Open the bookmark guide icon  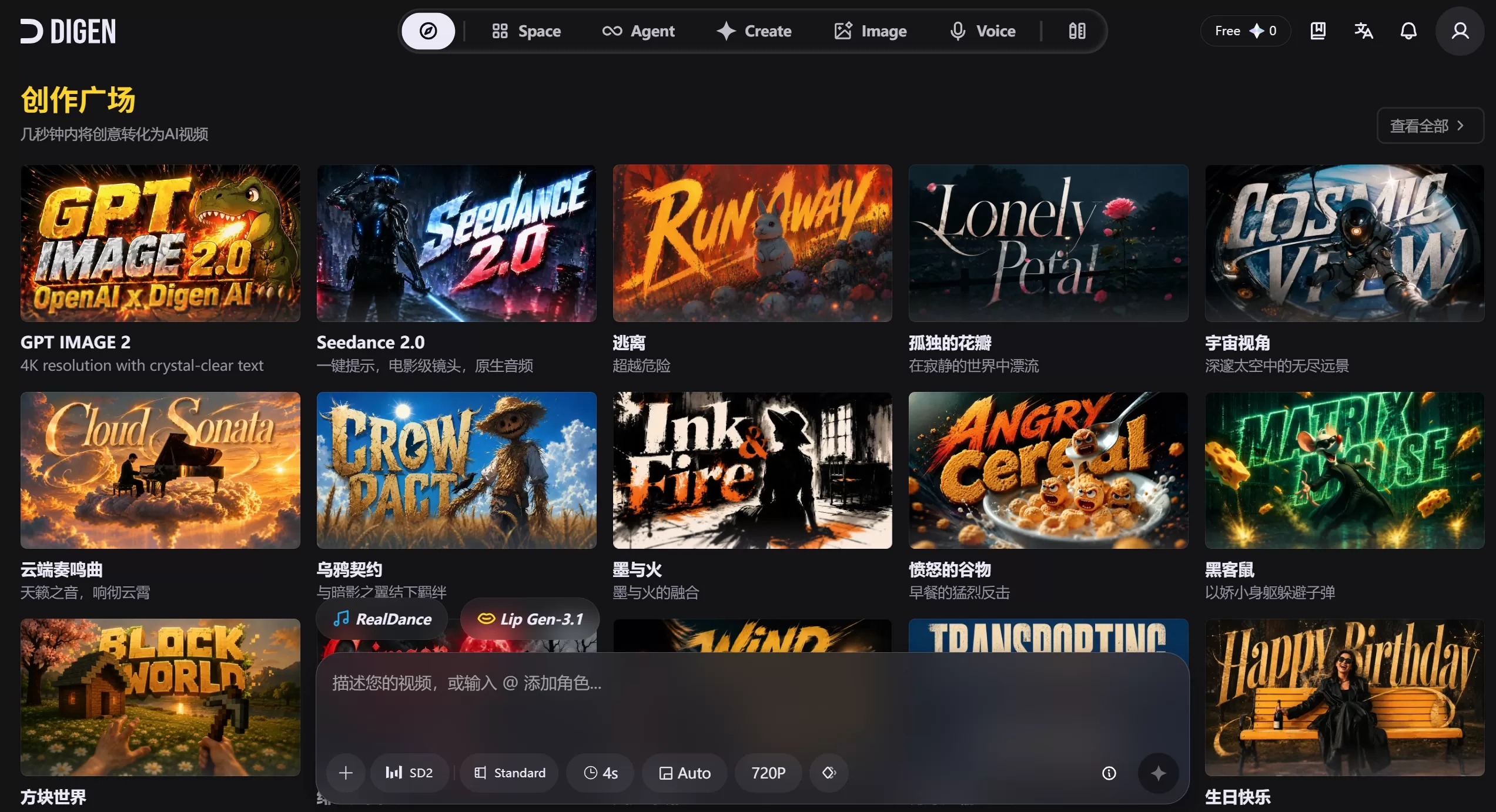1318,31
